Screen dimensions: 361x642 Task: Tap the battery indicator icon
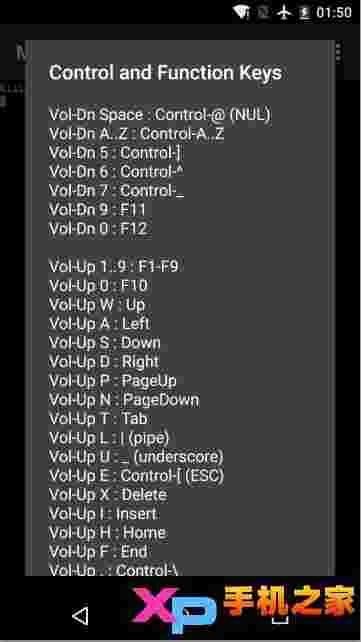305,12
